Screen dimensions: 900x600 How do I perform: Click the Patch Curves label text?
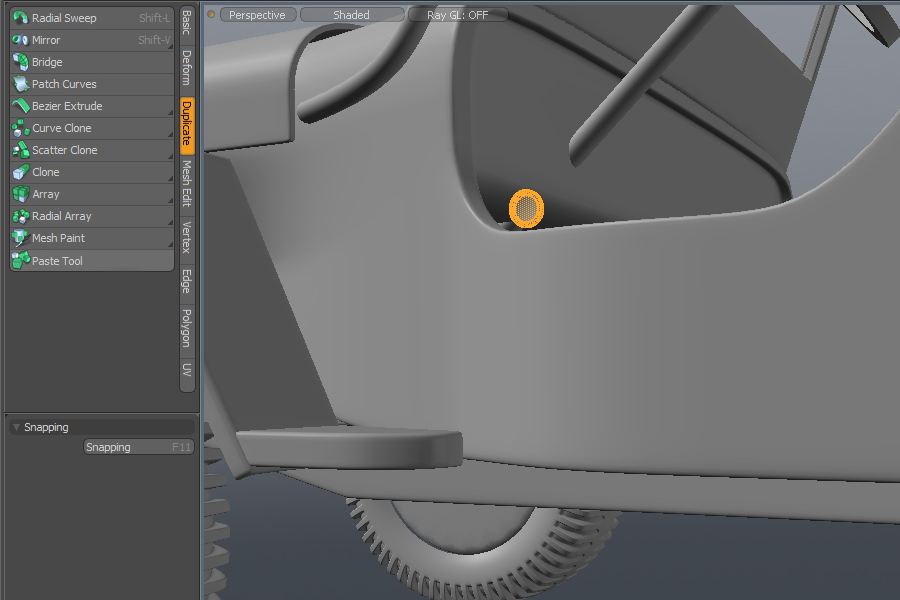(x=64, y=84)
